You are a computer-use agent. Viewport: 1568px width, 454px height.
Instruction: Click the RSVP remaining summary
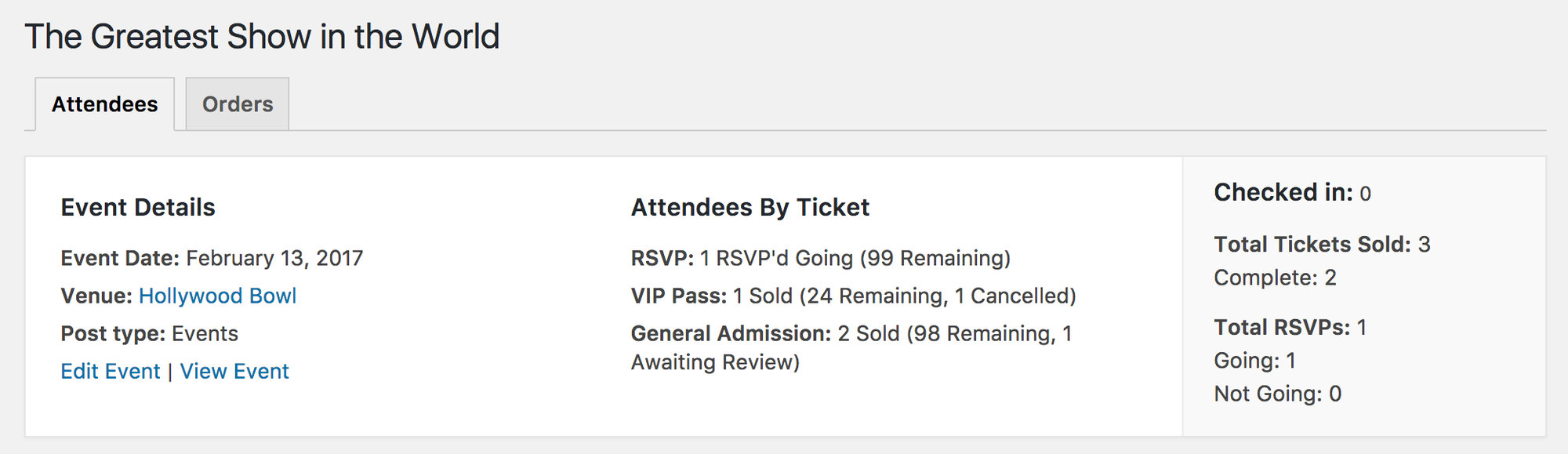tap(822, 257)
